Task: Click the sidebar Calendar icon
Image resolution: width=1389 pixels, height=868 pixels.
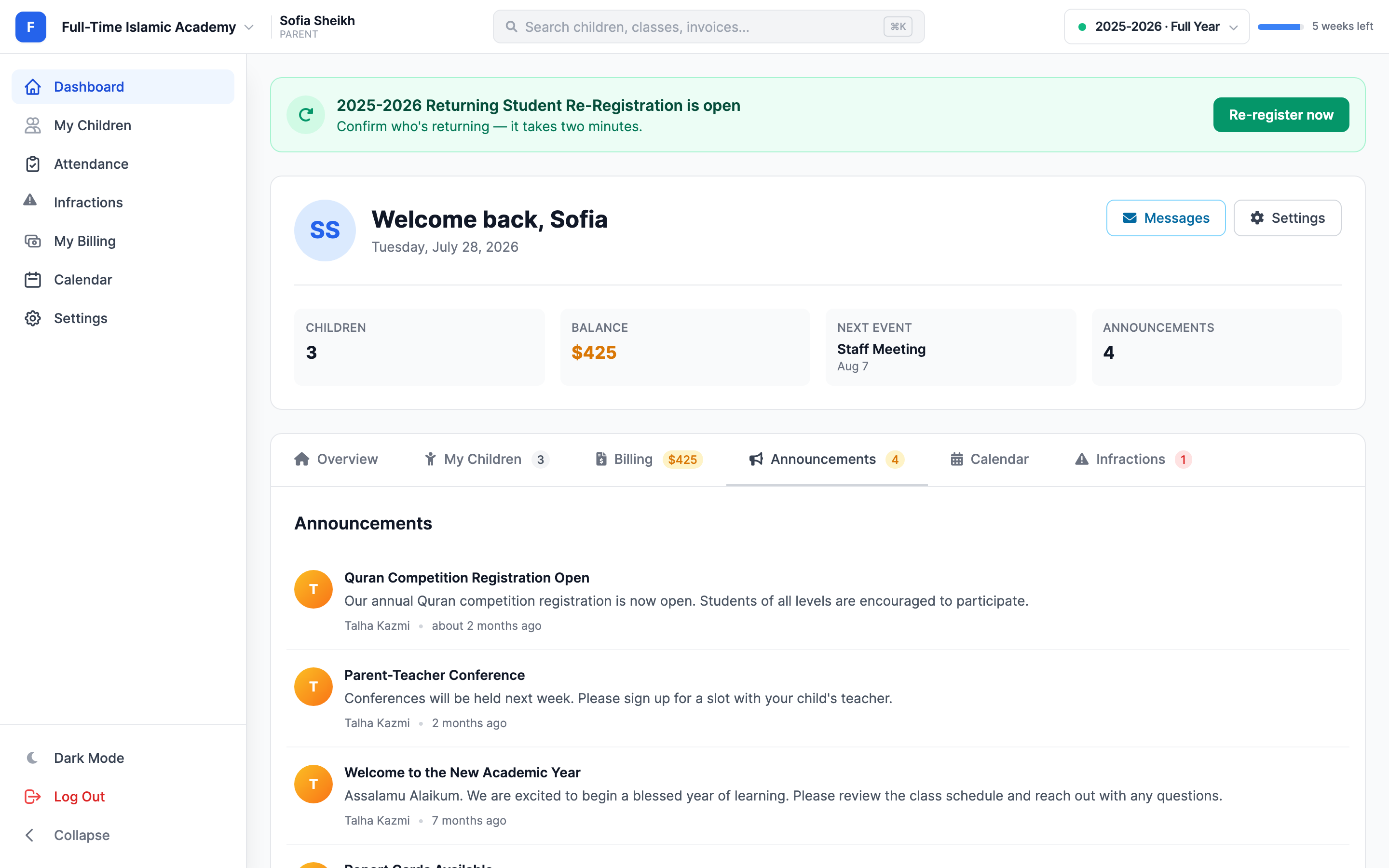Action: (33, 280)
